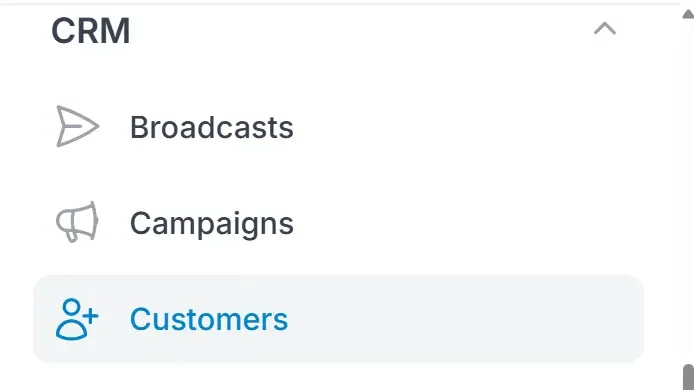Image resolution: width=694 pixels, height=390 pixels.
Task: Collapse the CRM section with the chevron
Action: 605,29
